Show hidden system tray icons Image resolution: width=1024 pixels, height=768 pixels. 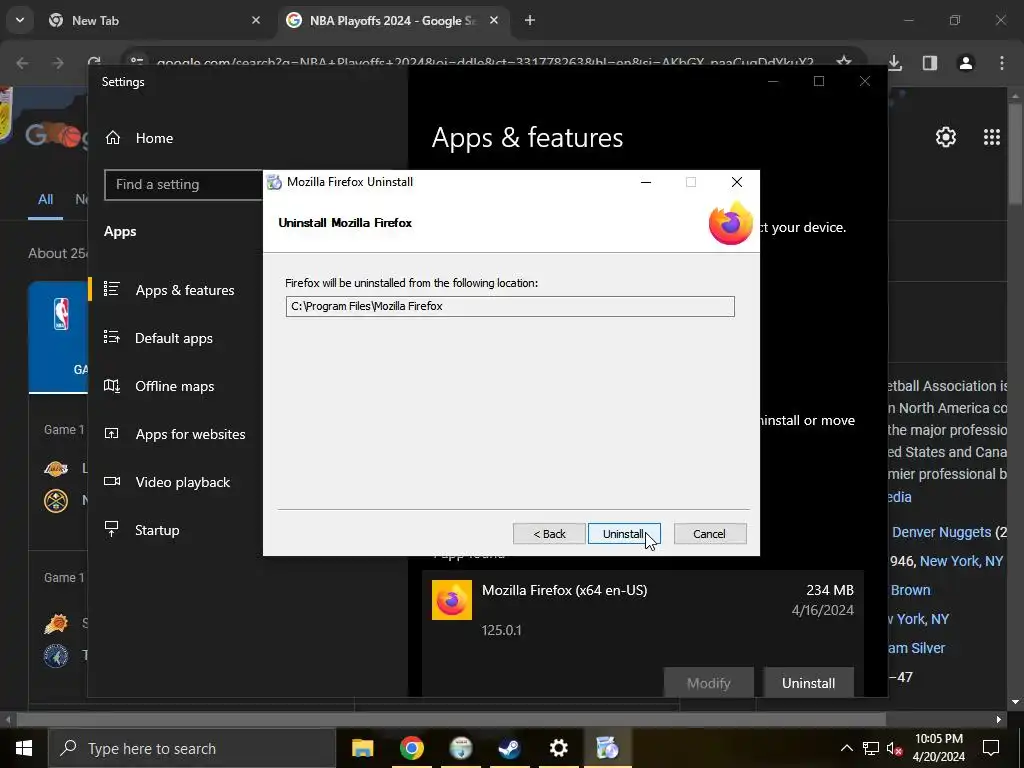coord(846,748)
